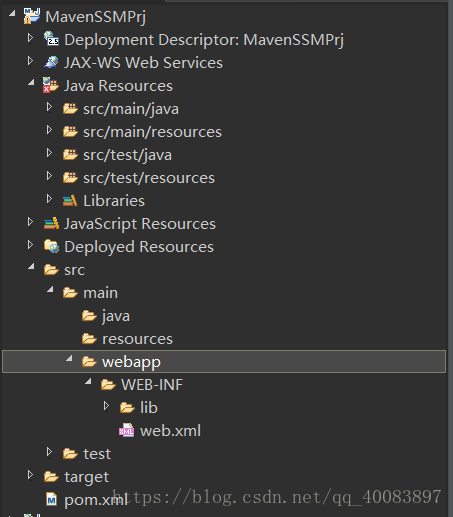453x517 pixels.
Task: Collapse the MavenSSMPrj project node
Action: tap(12, 13)
